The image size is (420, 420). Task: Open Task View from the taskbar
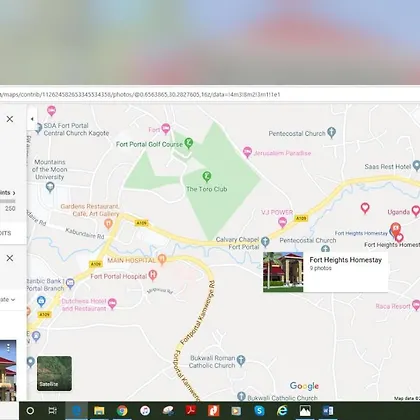click(53, 411)
